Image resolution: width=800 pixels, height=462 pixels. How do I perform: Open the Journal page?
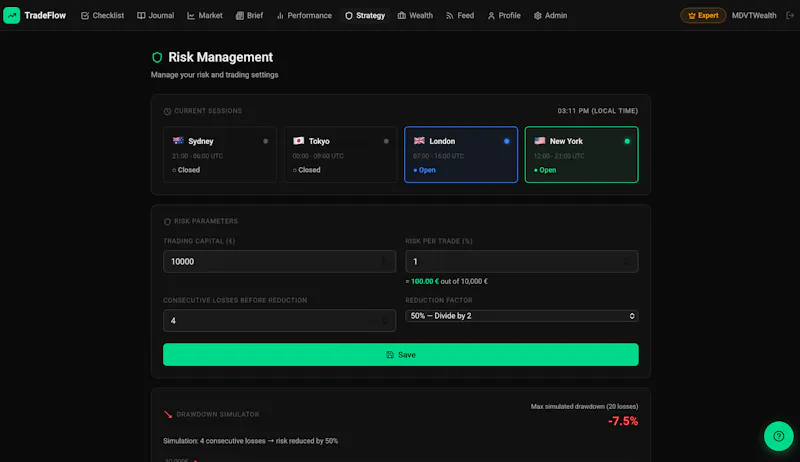pyautogui.click(x=156, y=15)
